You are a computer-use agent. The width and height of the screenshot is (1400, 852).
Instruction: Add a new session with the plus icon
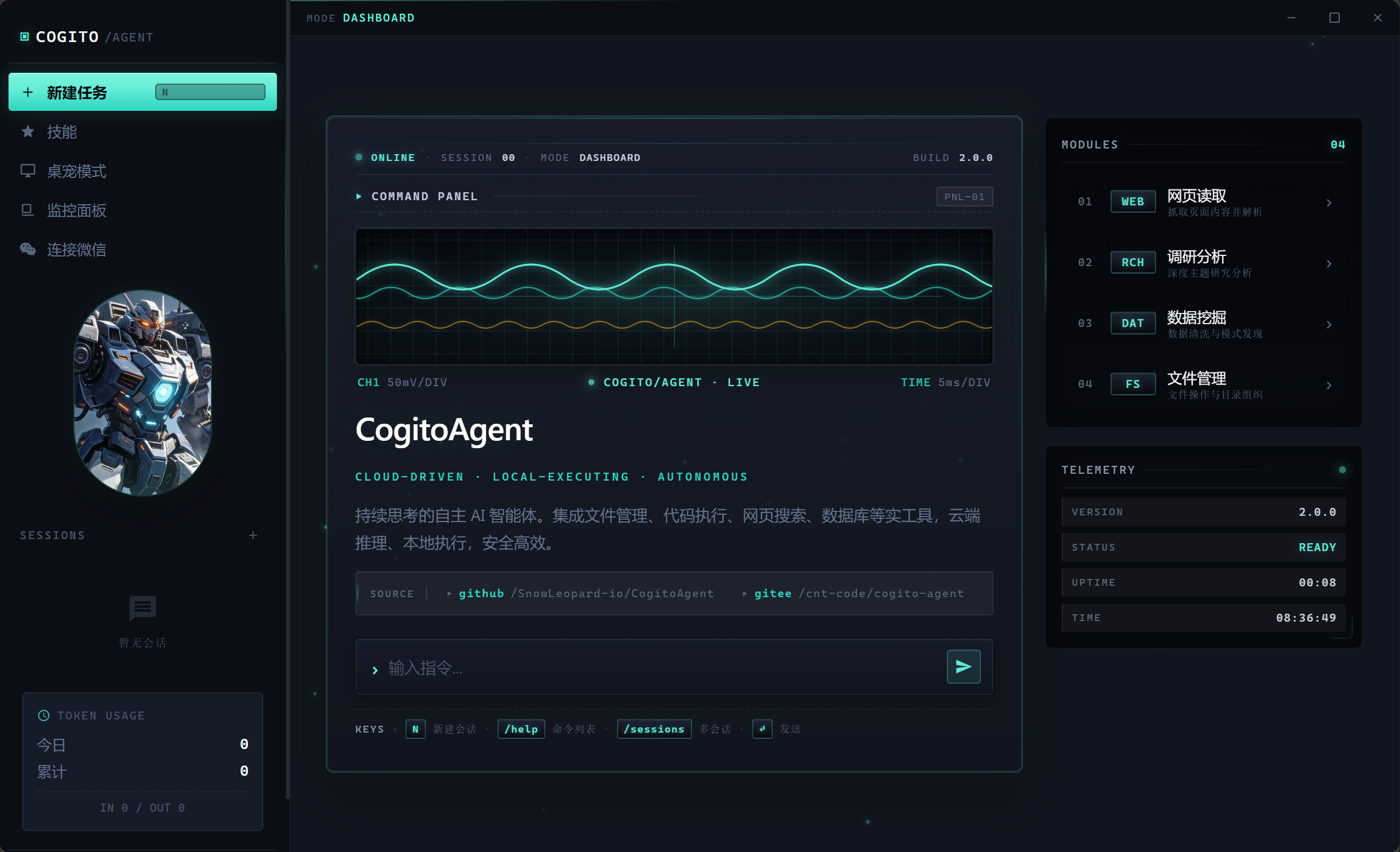click(x=253, y=535)
